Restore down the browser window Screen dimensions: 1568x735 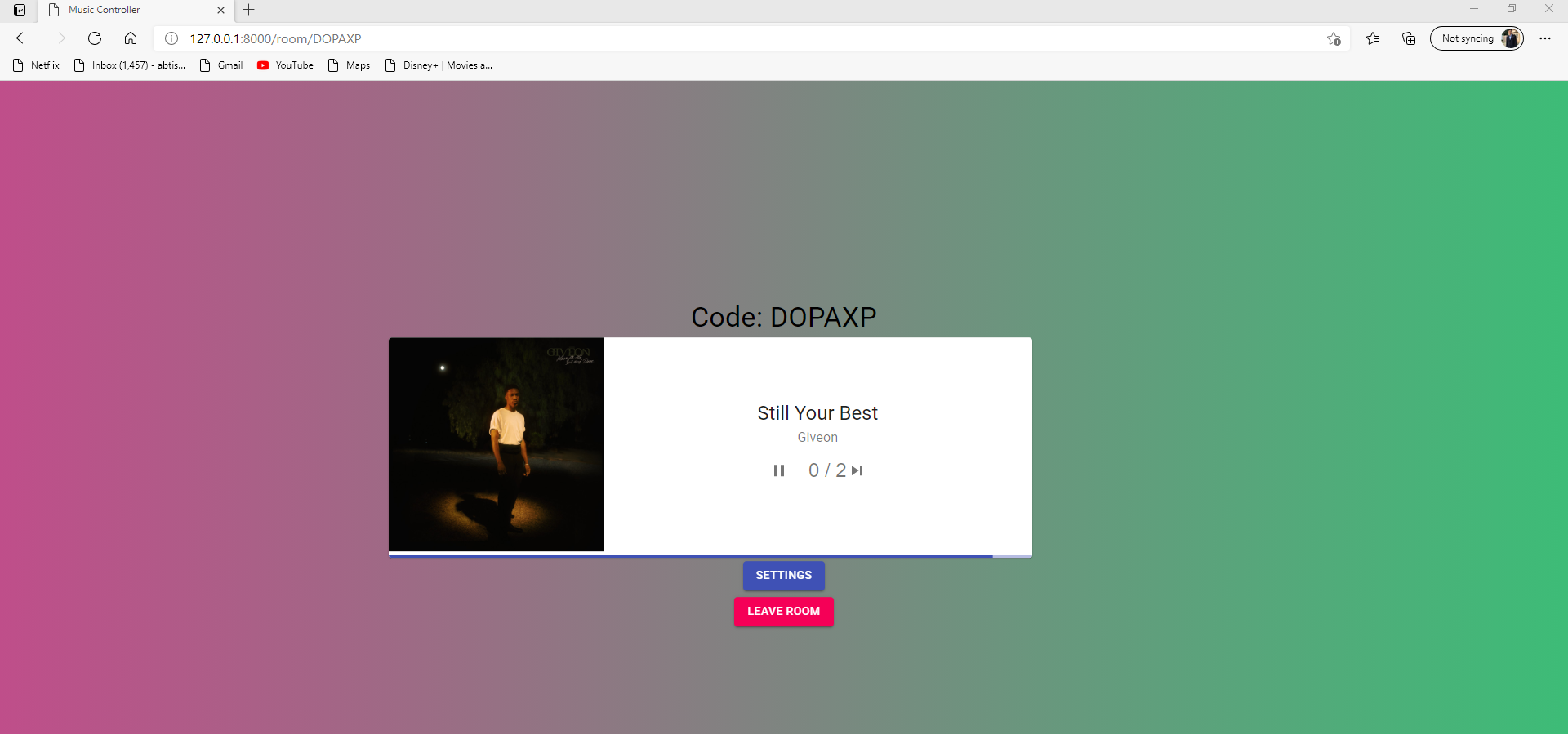[1512, 9]
